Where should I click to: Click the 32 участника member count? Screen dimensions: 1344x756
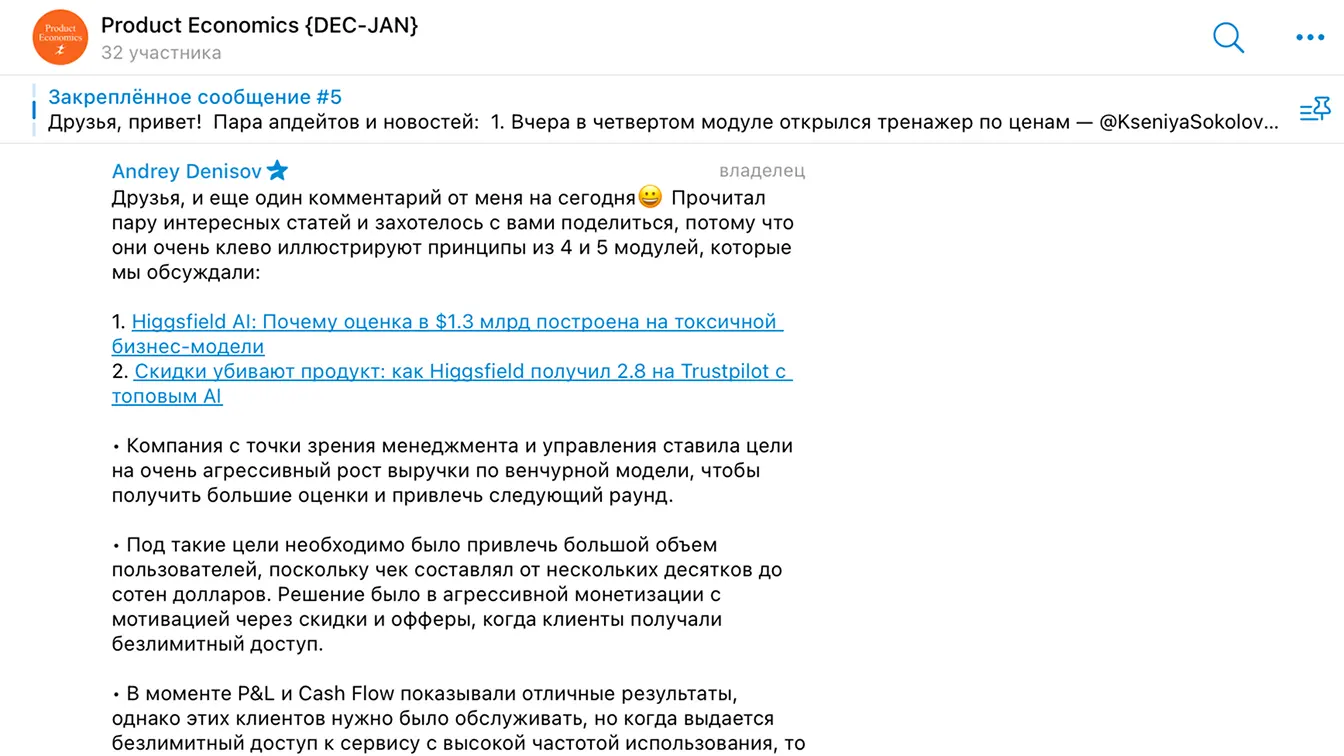[161, 53]
